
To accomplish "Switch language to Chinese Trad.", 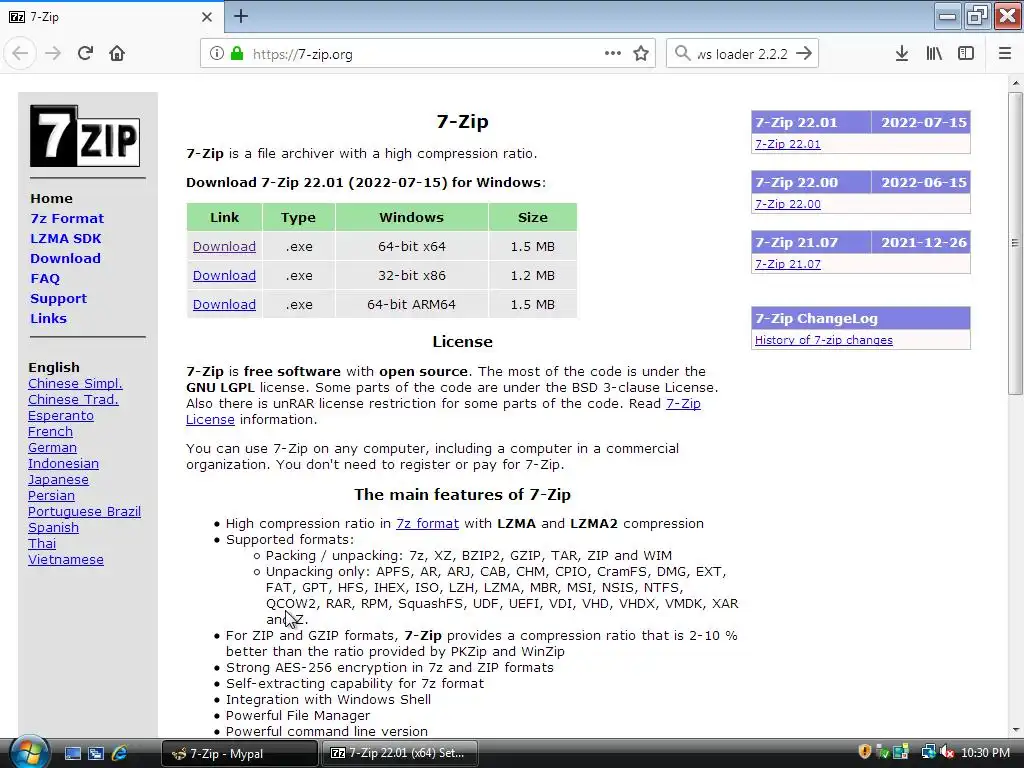I will pos(73,400).
